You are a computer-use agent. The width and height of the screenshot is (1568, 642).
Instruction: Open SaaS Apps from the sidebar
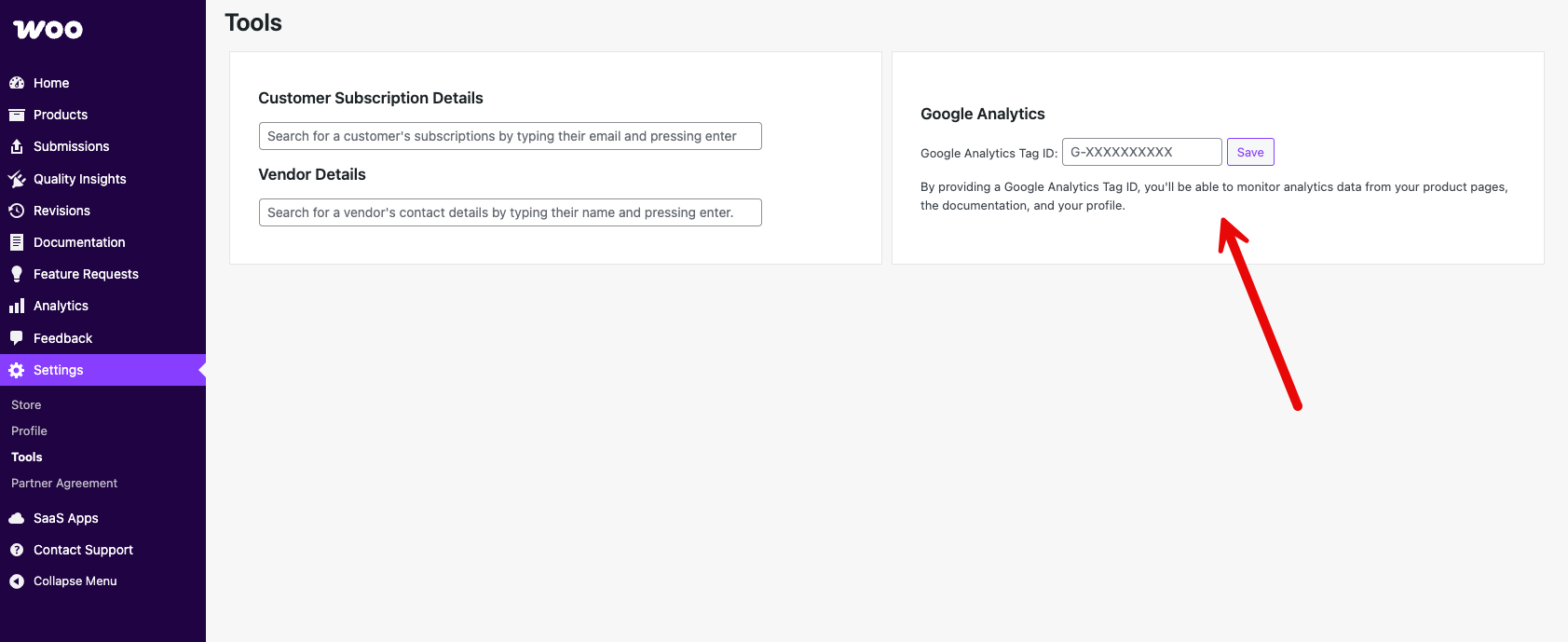pyautogui.click(x=102, y=518)
